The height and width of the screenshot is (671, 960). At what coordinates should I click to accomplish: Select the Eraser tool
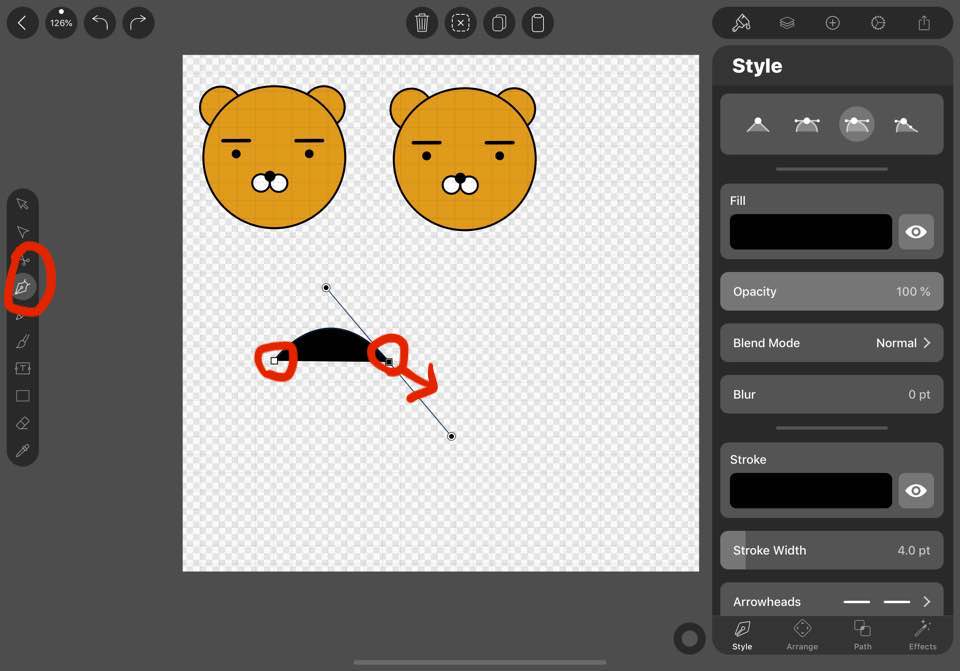(23, 423)
